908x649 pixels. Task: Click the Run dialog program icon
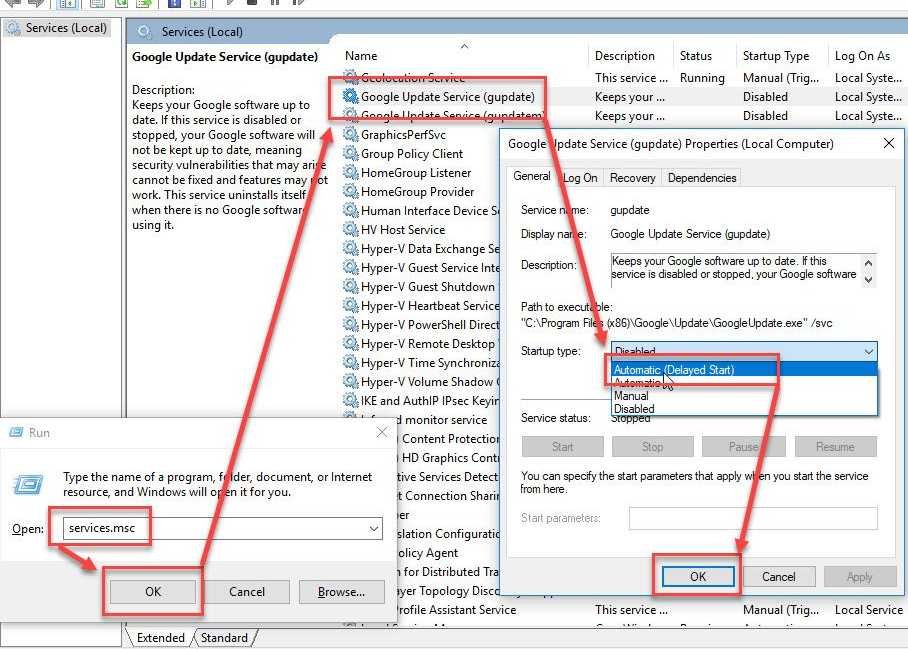28,484
